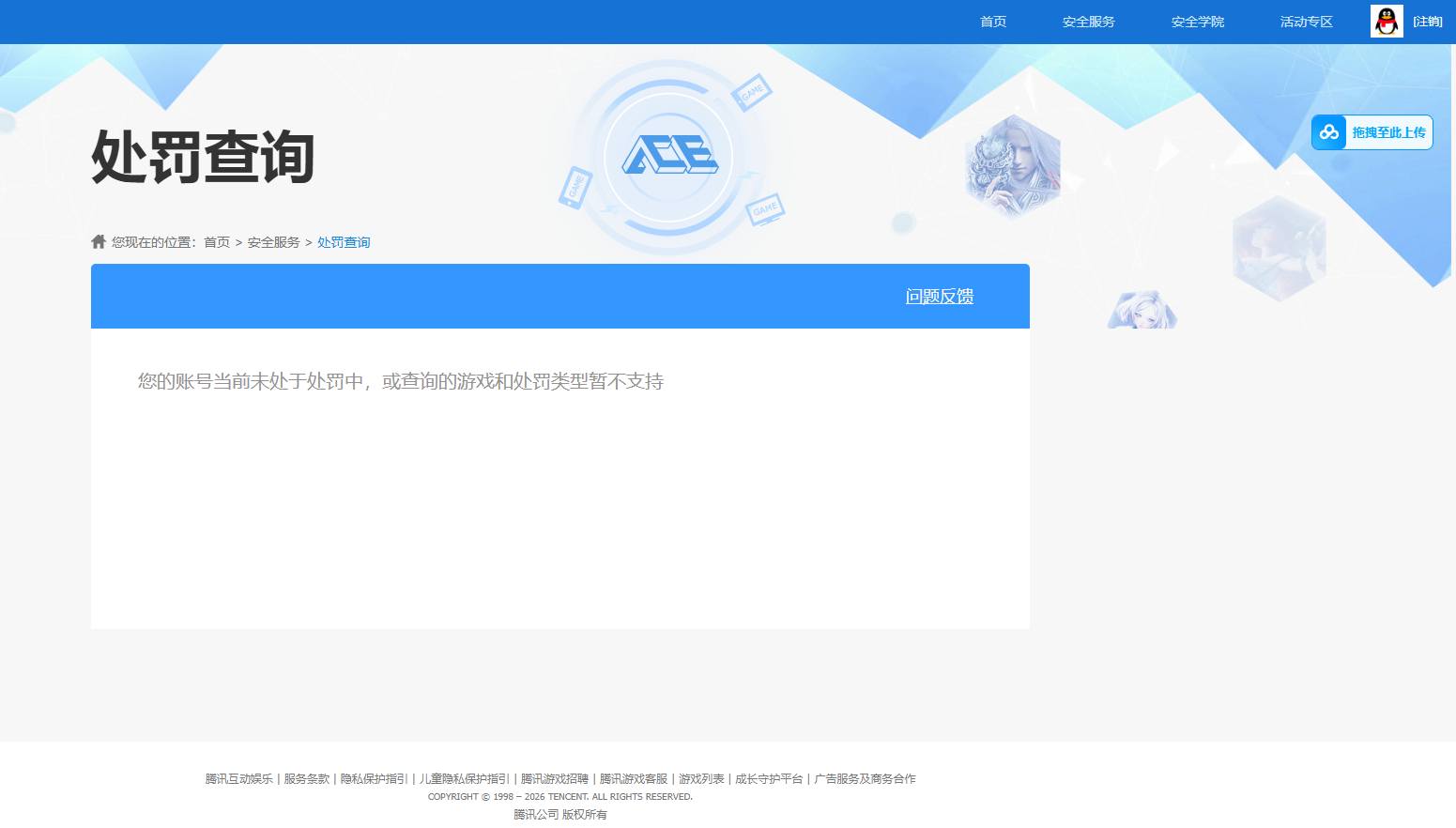The image size is (1456, 828).
Task: Click the small anime character hexagon image
Action: [x=1142, y=310]
